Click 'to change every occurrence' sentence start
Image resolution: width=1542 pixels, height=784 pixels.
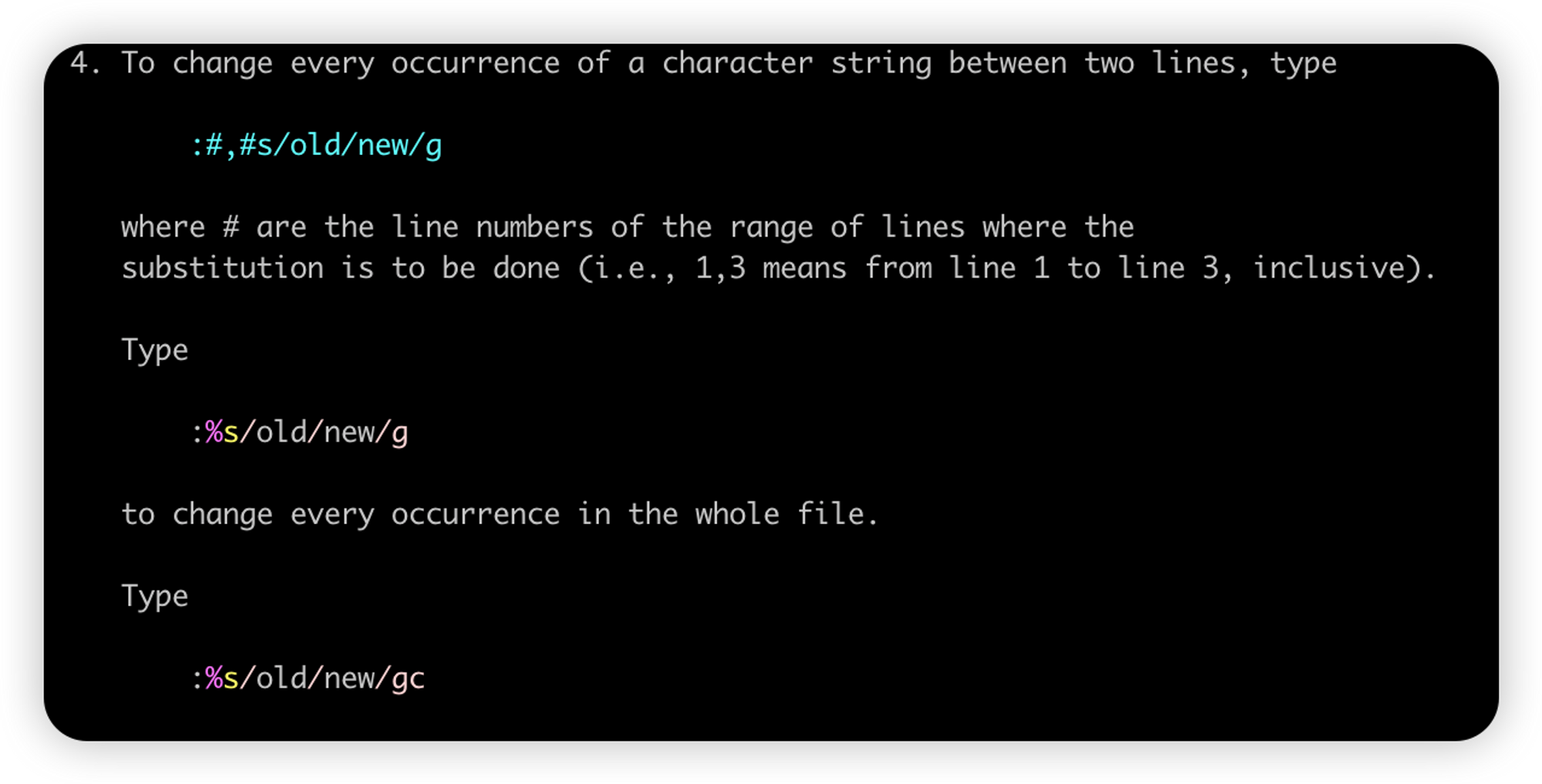click(340, 515)
